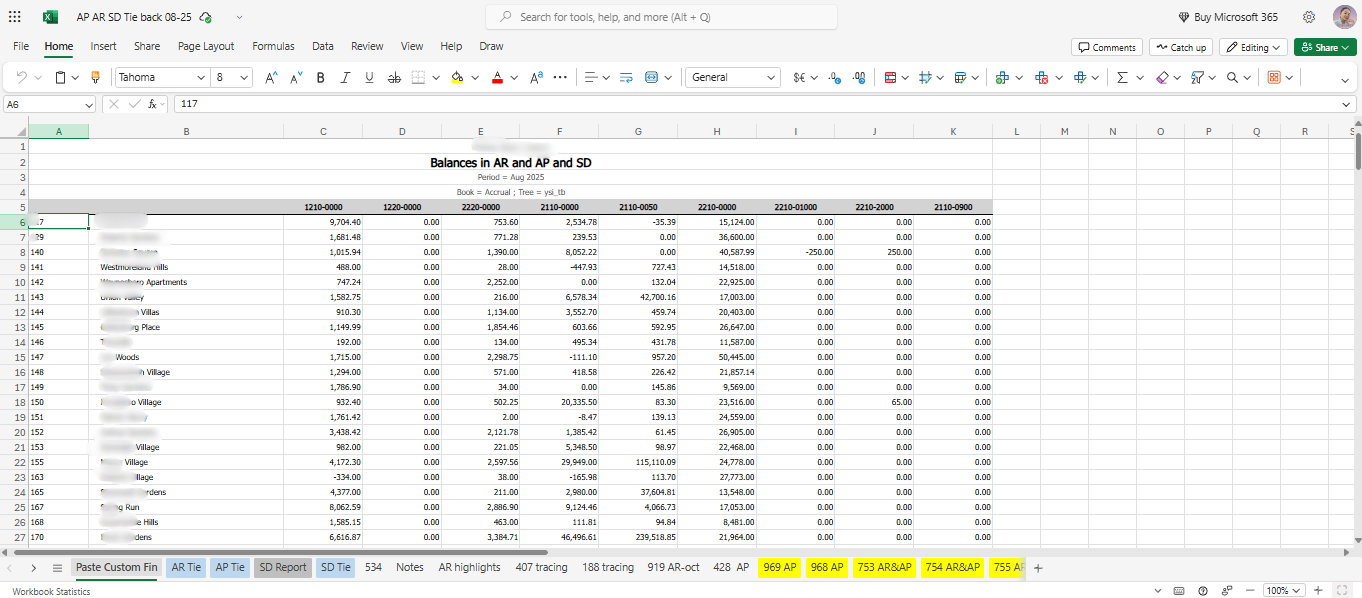Click the Format Painter brush icon
1362x598 pixels.
coord(95,77)
